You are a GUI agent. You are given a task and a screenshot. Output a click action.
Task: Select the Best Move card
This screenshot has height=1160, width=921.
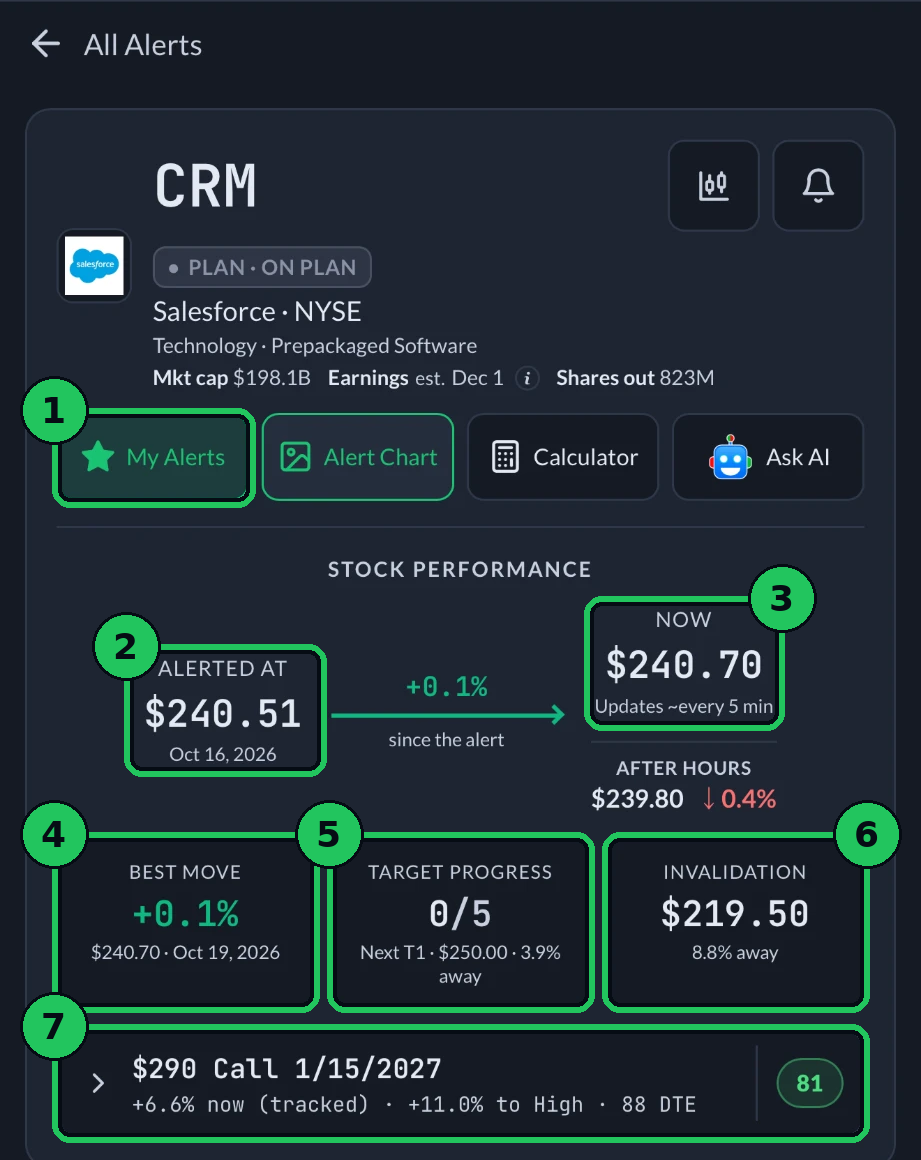(x=186, y=922)
